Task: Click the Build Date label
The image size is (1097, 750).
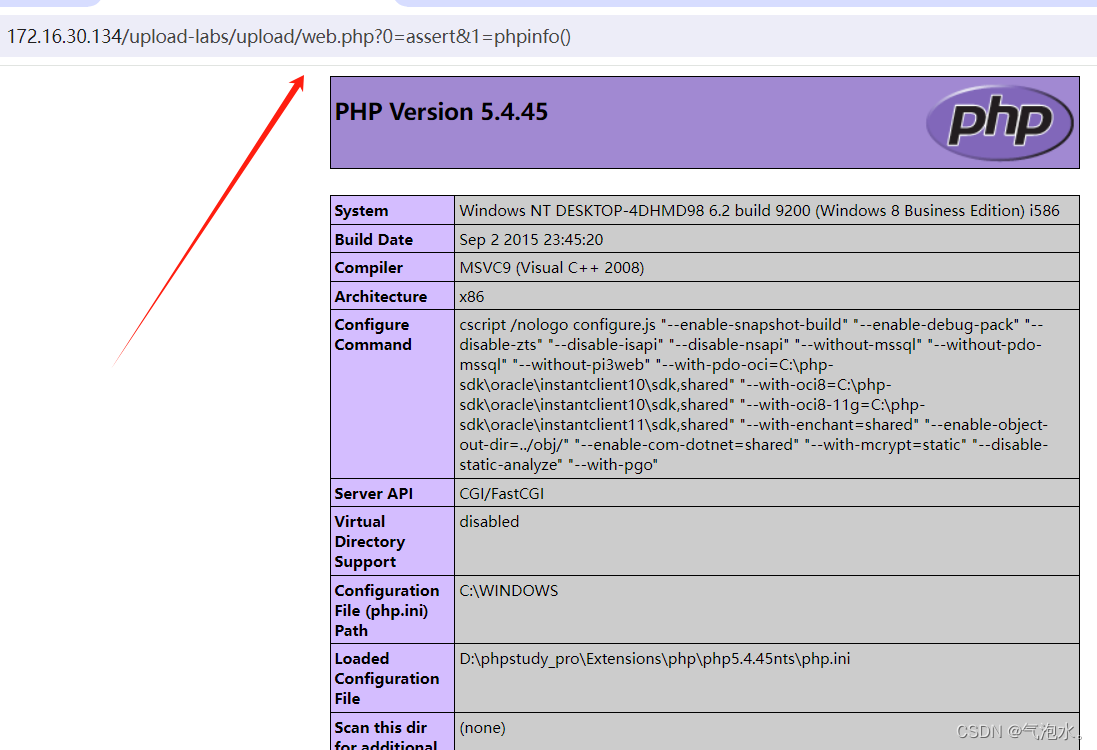Action: 374,239
